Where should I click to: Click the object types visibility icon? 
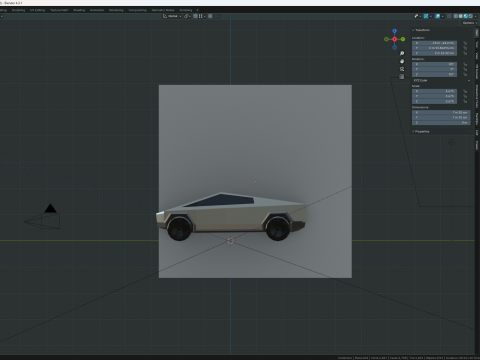point(416,16)
